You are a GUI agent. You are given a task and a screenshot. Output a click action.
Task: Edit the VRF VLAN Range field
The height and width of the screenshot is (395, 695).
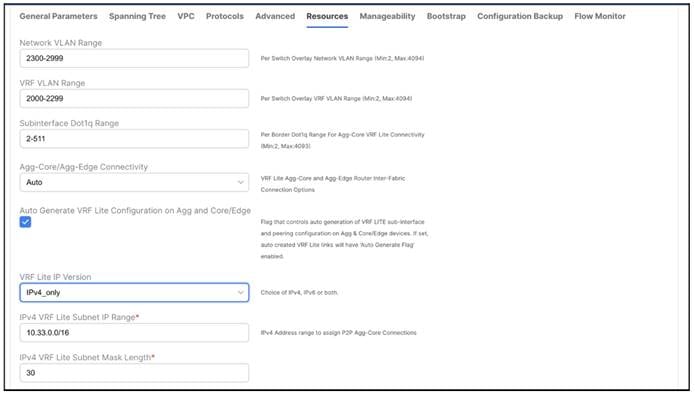point(134,98)
